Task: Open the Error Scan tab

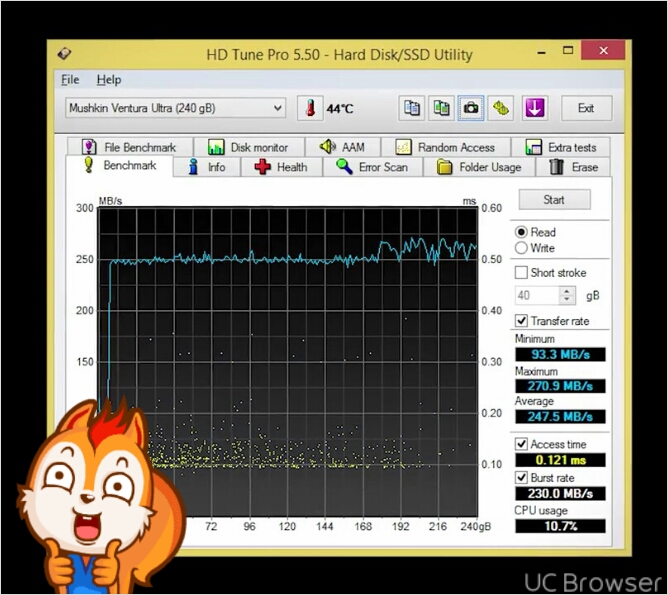Action: click(373, 167)
